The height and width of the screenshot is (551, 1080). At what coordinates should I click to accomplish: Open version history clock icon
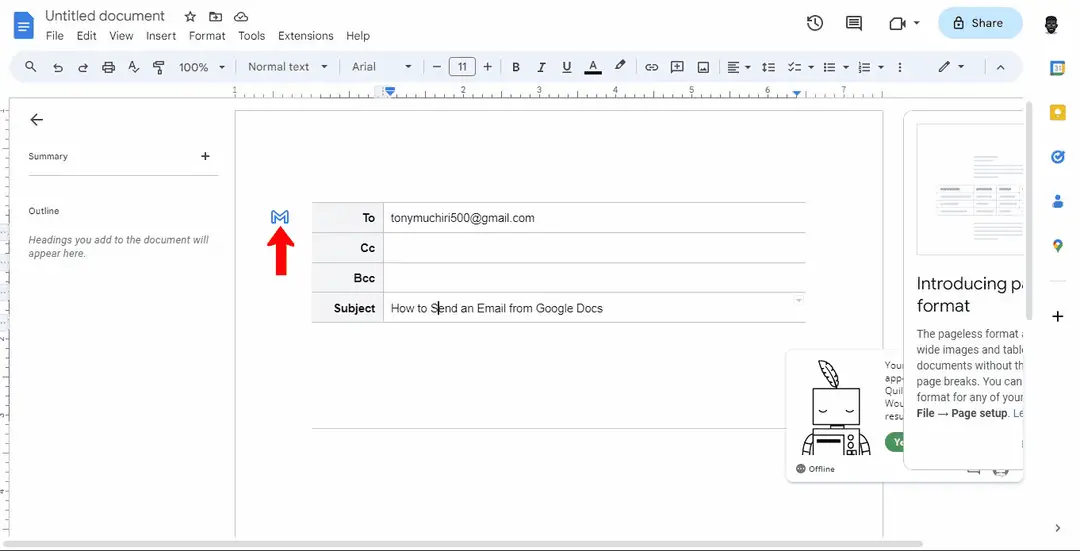815,23
